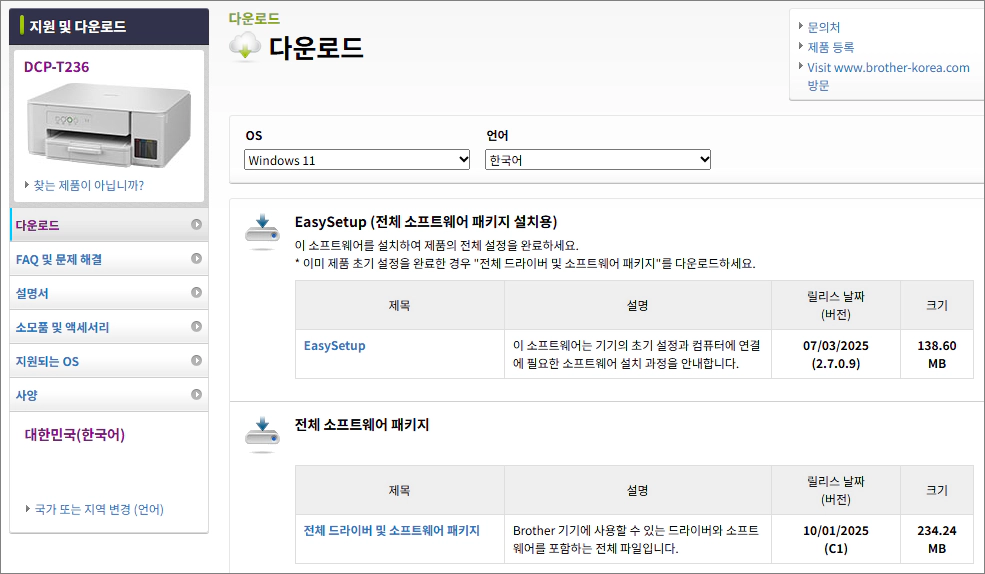This screenshot has height=574, width=985.
Task: Click the 전체 소프트웨어 패키지 download drive icon
Action: point(262,434)
